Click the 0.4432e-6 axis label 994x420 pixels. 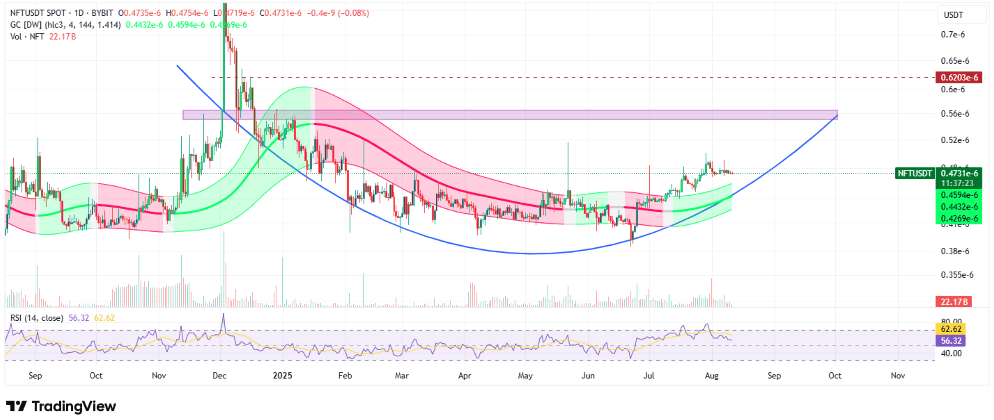point(957,207)
